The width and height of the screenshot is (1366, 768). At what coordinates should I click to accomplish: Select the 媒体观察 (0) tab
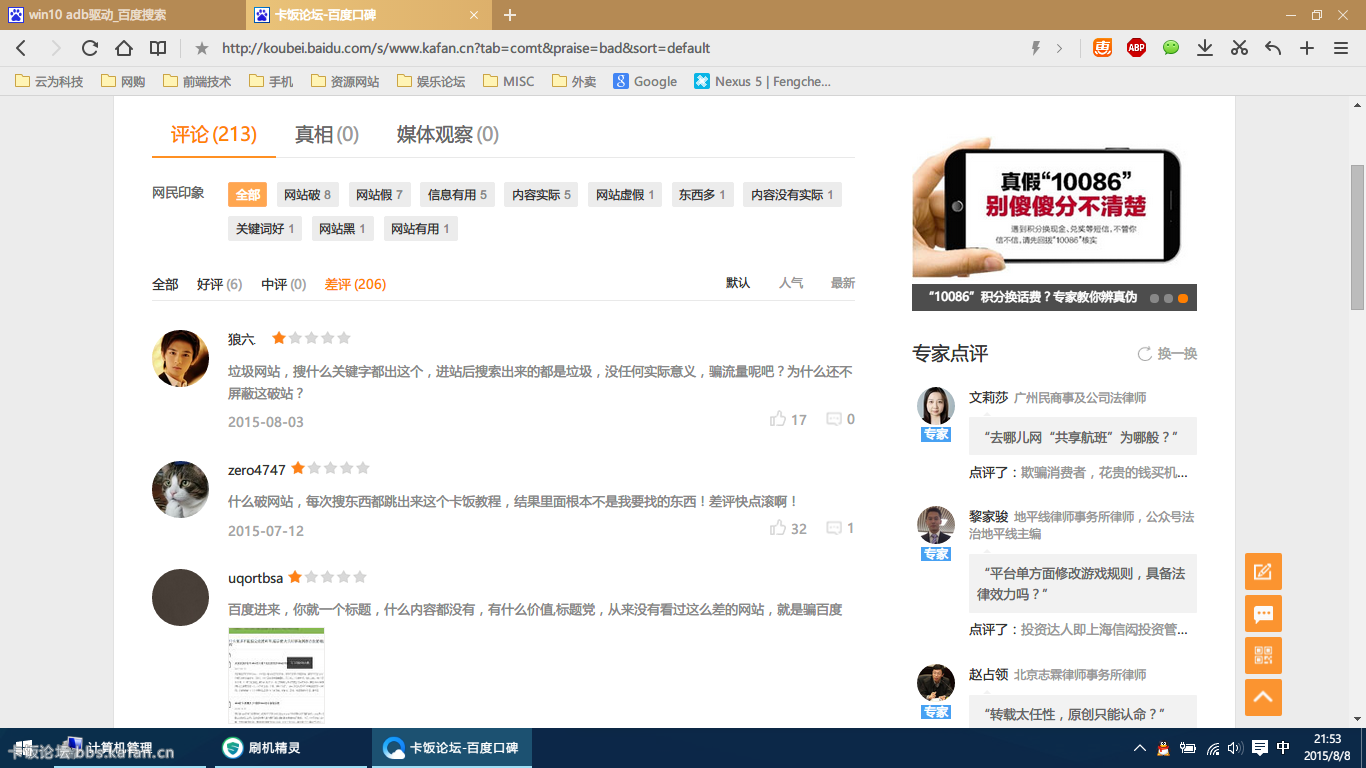pyautogui.click(x=448, y=134)
